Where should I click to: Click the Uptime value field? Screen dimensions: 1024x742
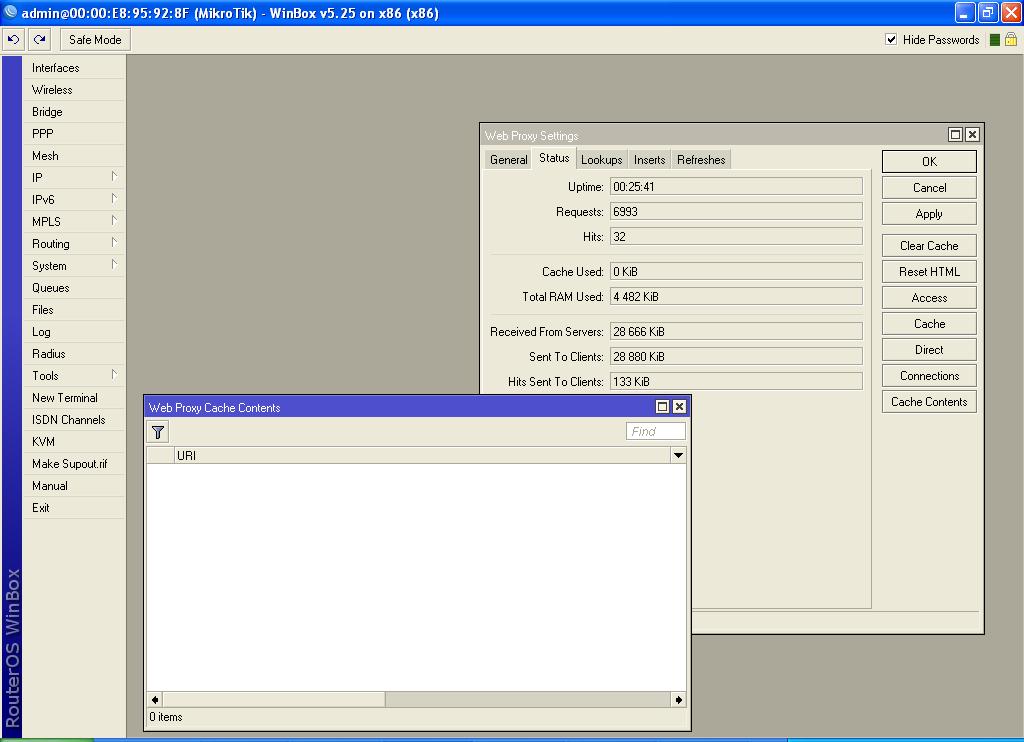(x=736, y=187)
